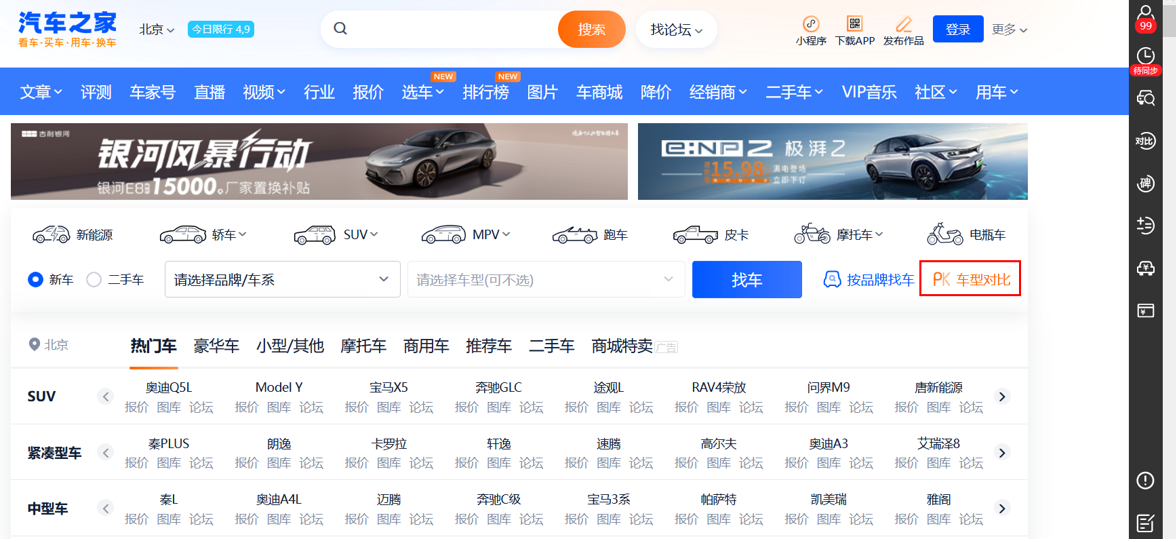Click the 发布作品 pencil icon
Image resolution: width=1176 pixels, height=542 pixels.
904,24
